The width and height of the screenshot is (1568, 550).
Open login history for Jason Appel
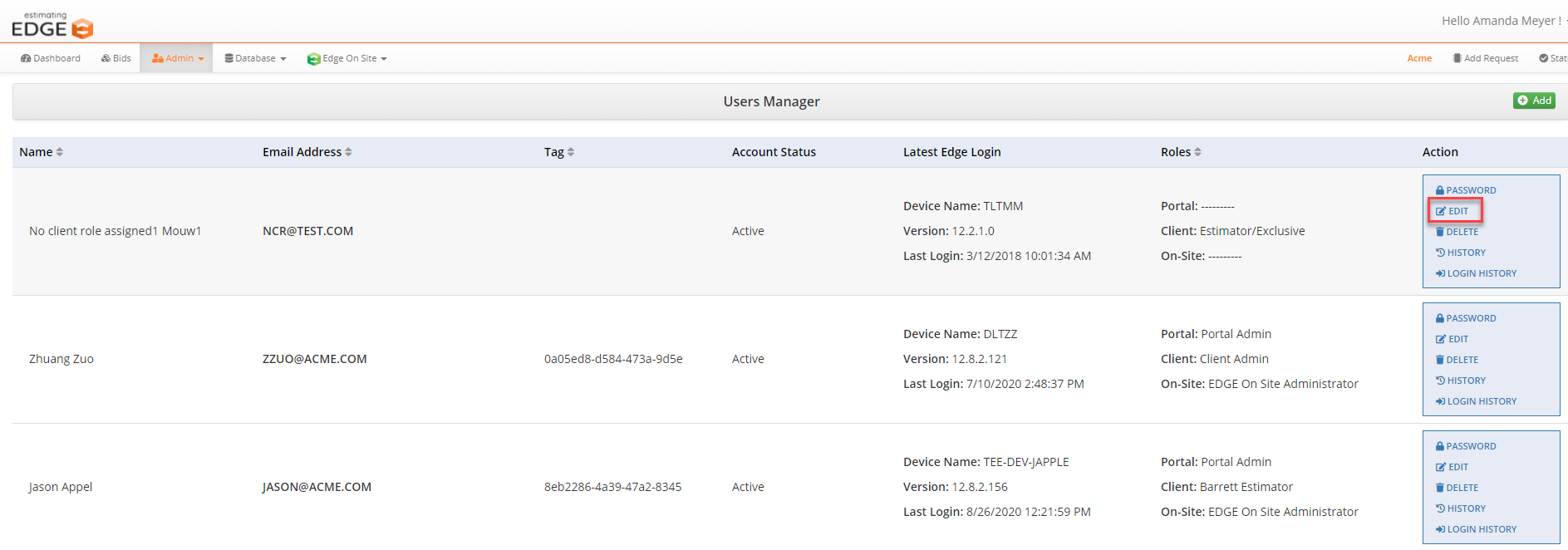click(1476, 529)
